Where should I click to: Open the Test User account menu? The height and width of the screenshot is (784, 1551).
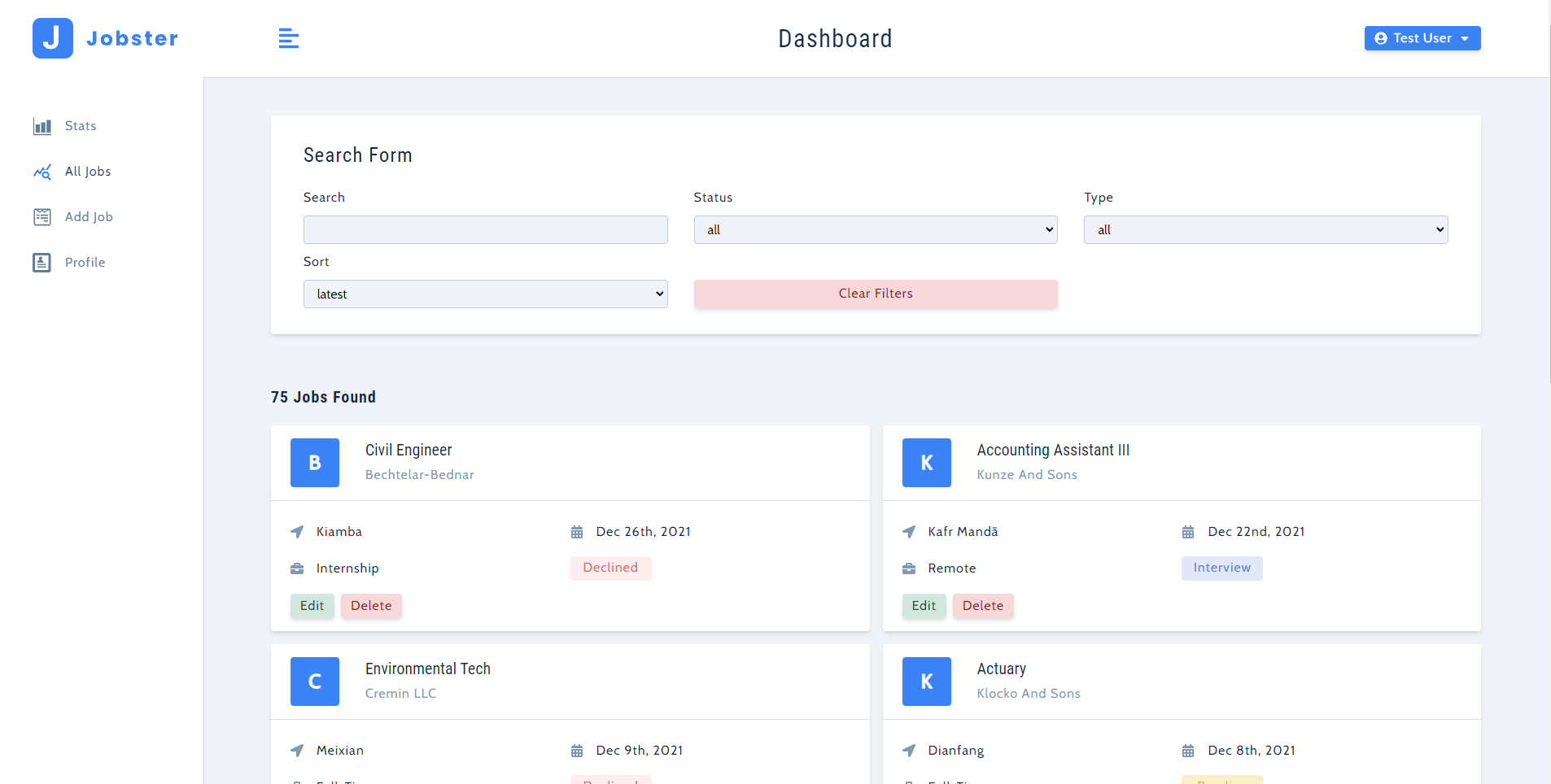pyautogui.click(x=1422, y=38)
